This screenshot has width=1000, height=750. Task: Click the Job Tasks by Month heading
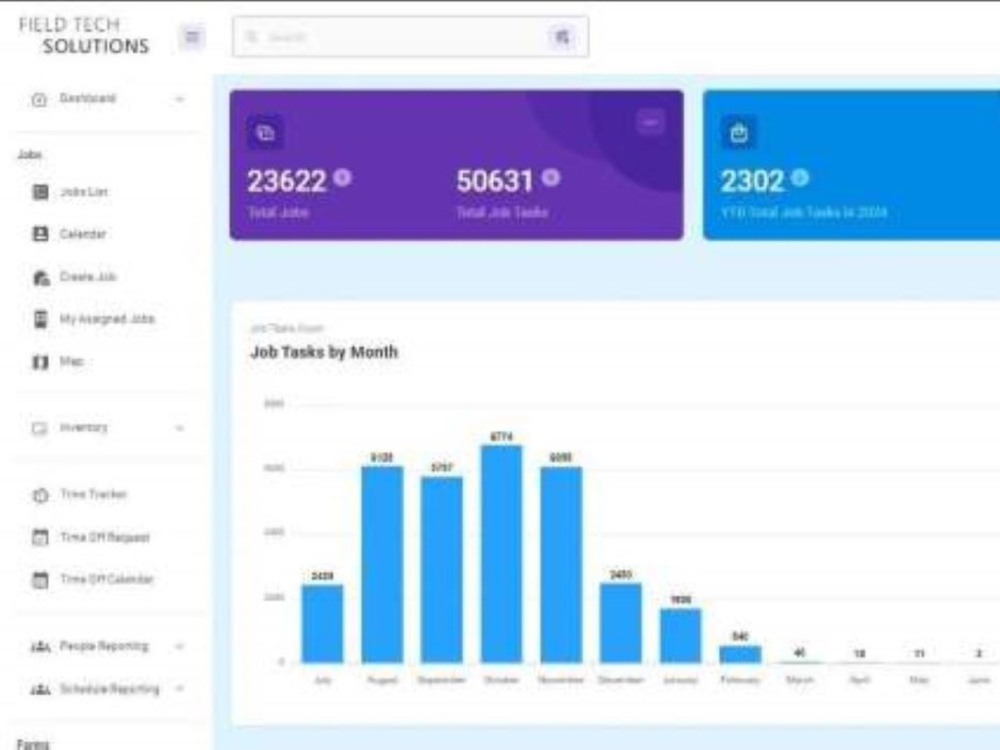[324, 352]
